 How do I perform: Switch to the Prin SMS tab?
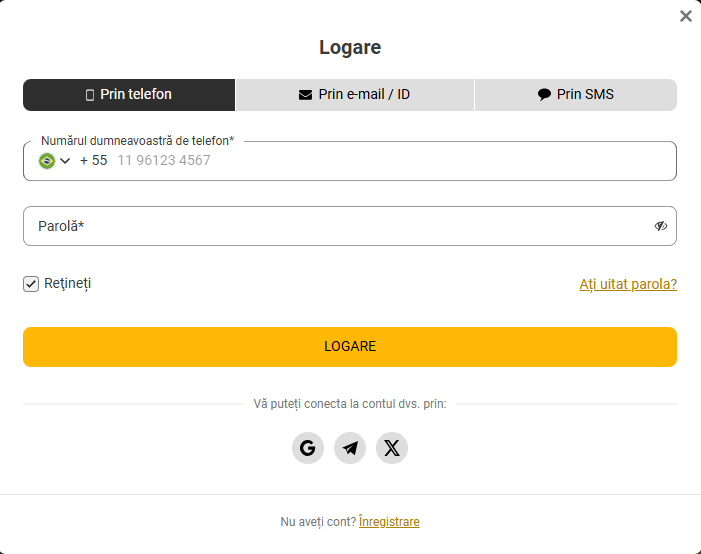pyautogui.click(x=576, y=95)
